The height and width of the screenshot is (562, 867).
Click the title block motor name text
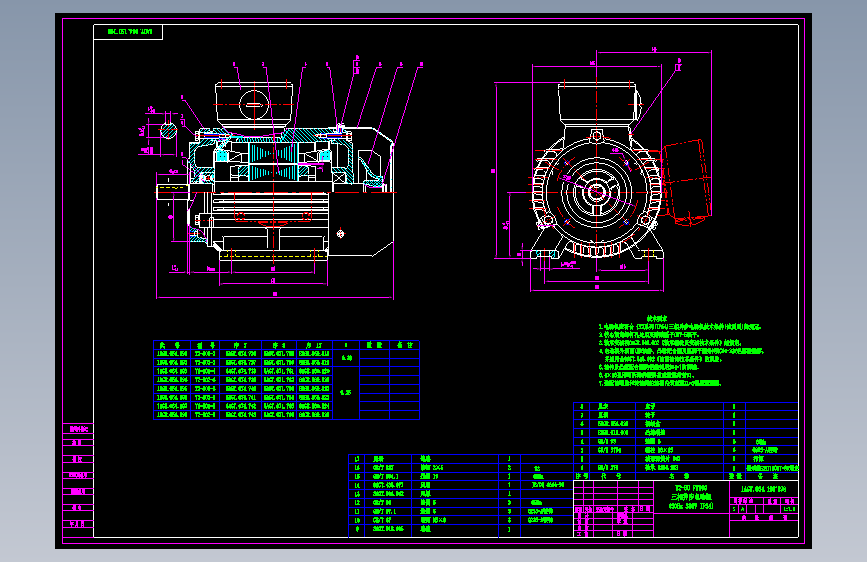point(691,497)
